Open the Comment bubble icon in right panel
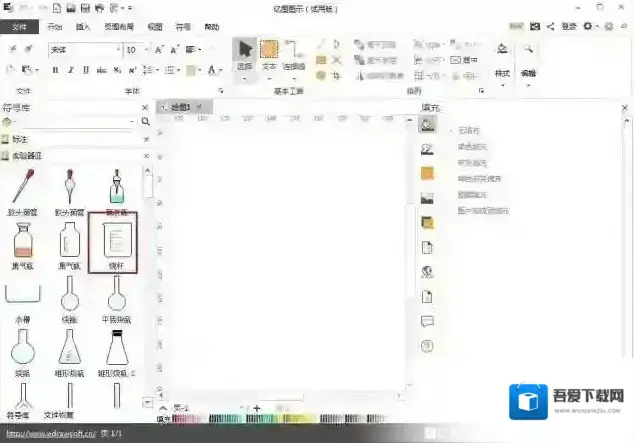Viewport: 634px width, 443px height. pyautogui.click(x=427, y=321)
